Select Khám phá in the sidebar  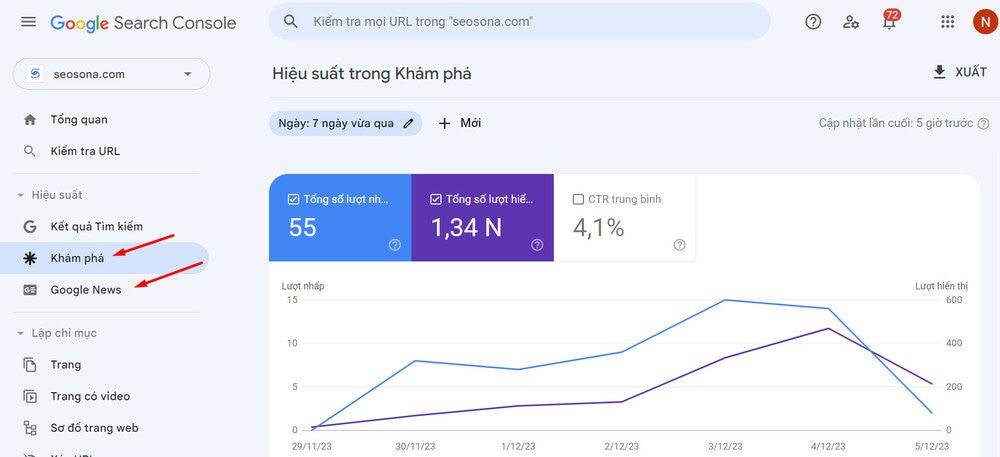point(105,258)
